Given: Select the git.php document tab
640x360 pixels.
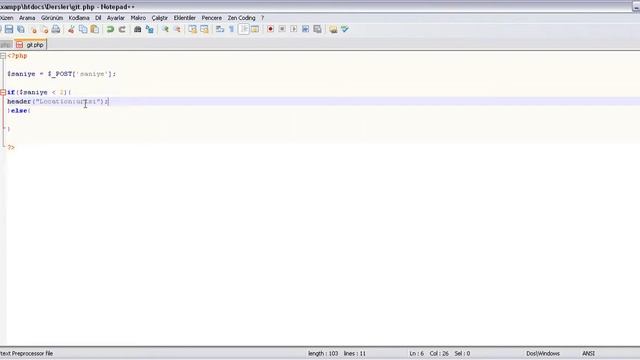Looking at the screenshot, I should pyautogui.click(x=30, y=45).
